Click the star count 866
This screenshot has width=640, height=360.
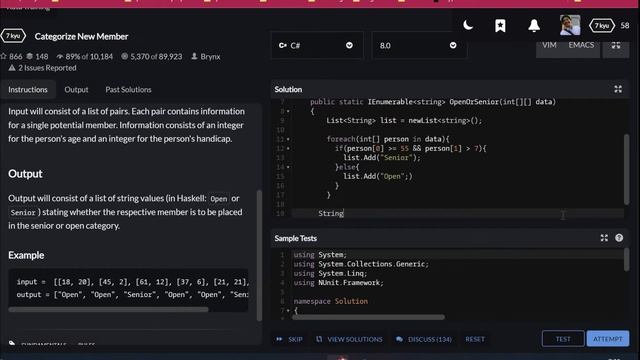[11, 56]
